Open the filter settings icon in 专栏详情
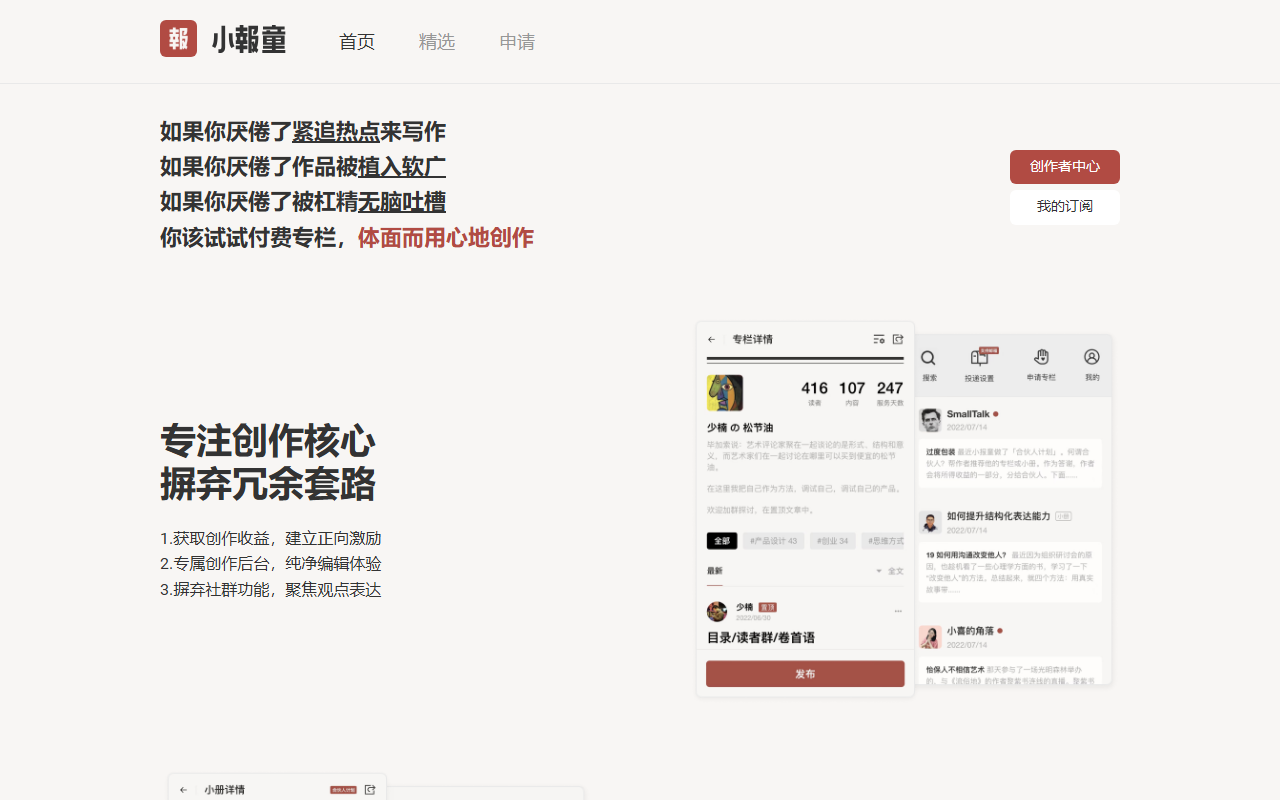1280x800 pixels. (x=879, y=339)
